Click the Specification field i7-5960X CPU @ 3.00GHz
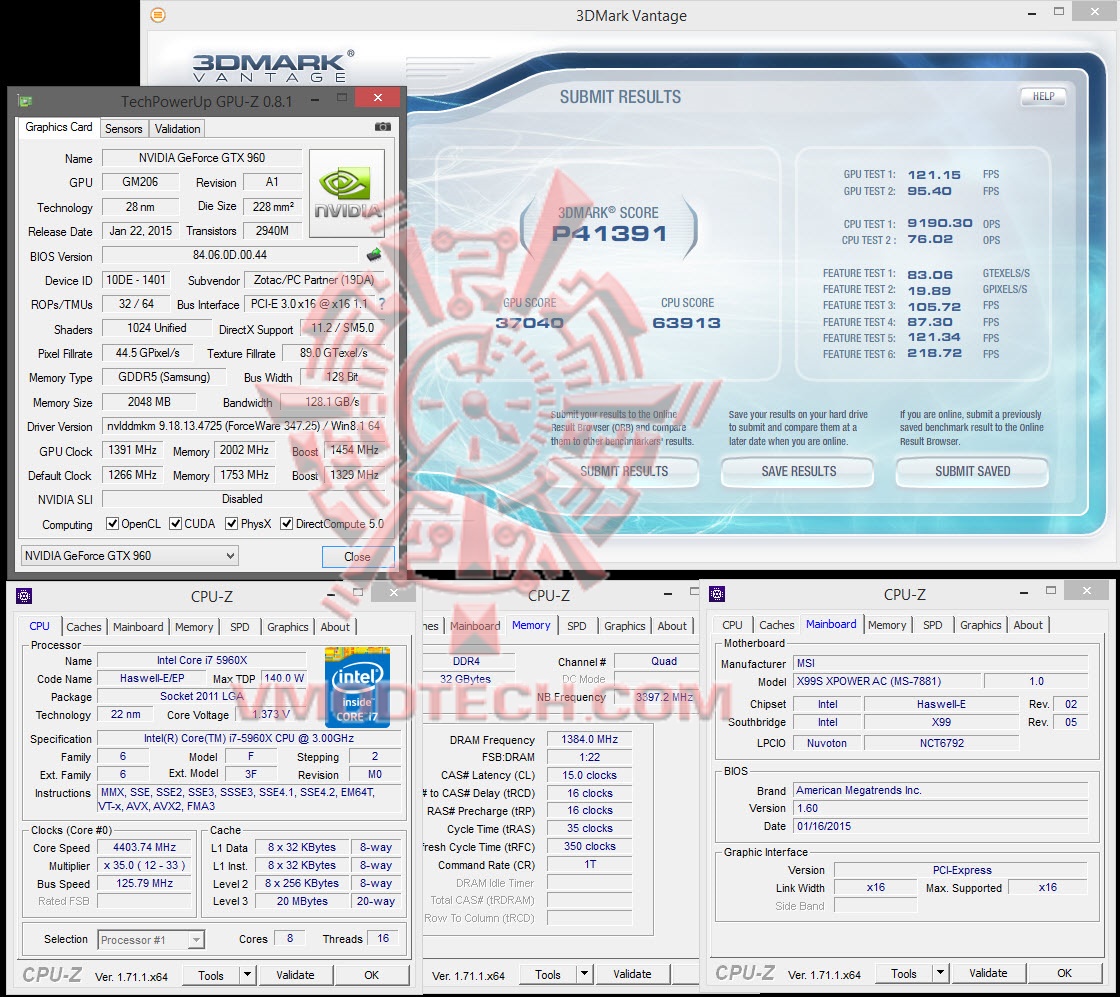This screenshot has width=1120, height=997. (x=249, y=738)
